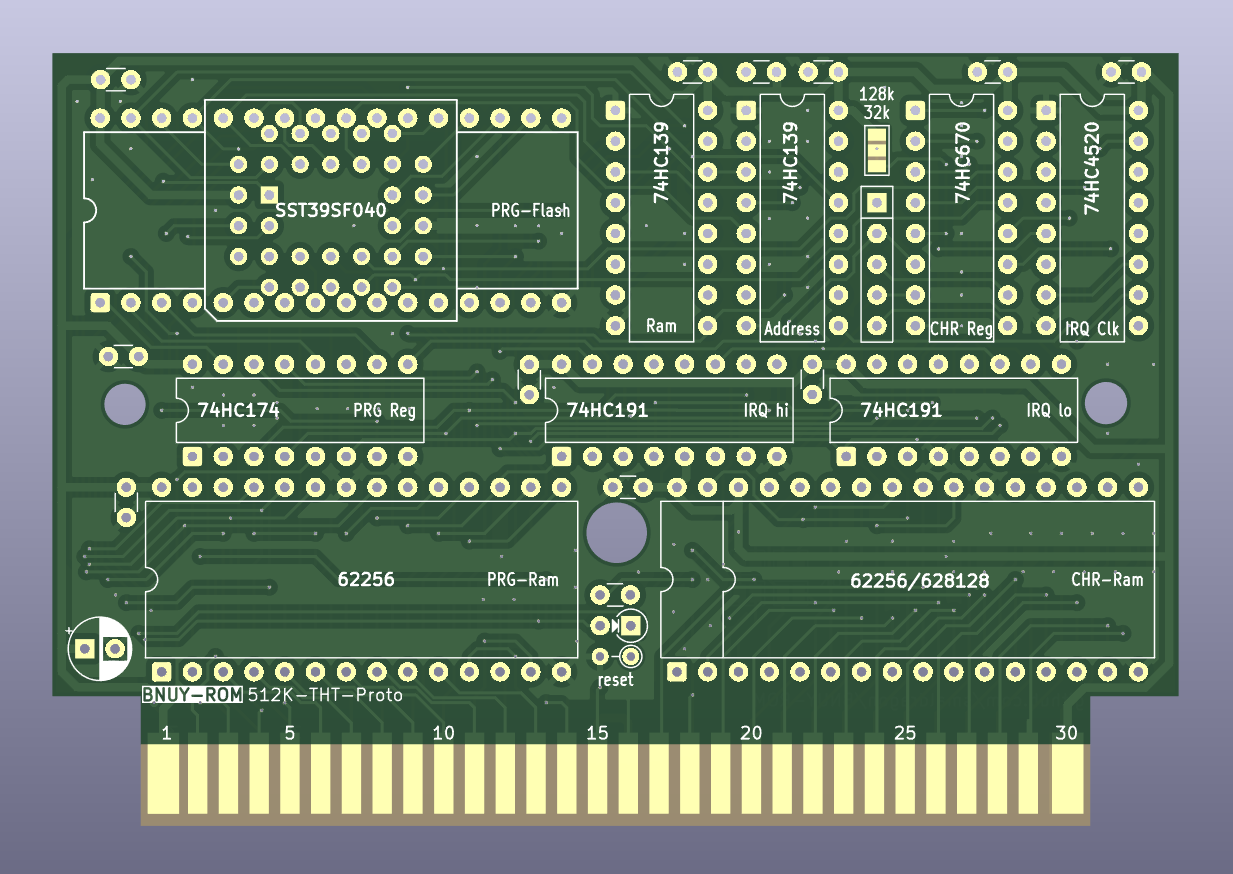This screenshot has width=1233, height=874.
Task: Select the IRQ lo text
Action: [1048, 410]
